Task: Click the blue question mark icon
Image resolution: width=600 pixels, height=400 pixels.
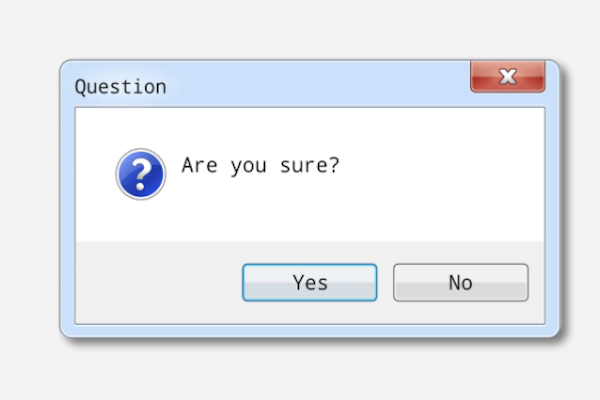Action: [x=141, y=174]
